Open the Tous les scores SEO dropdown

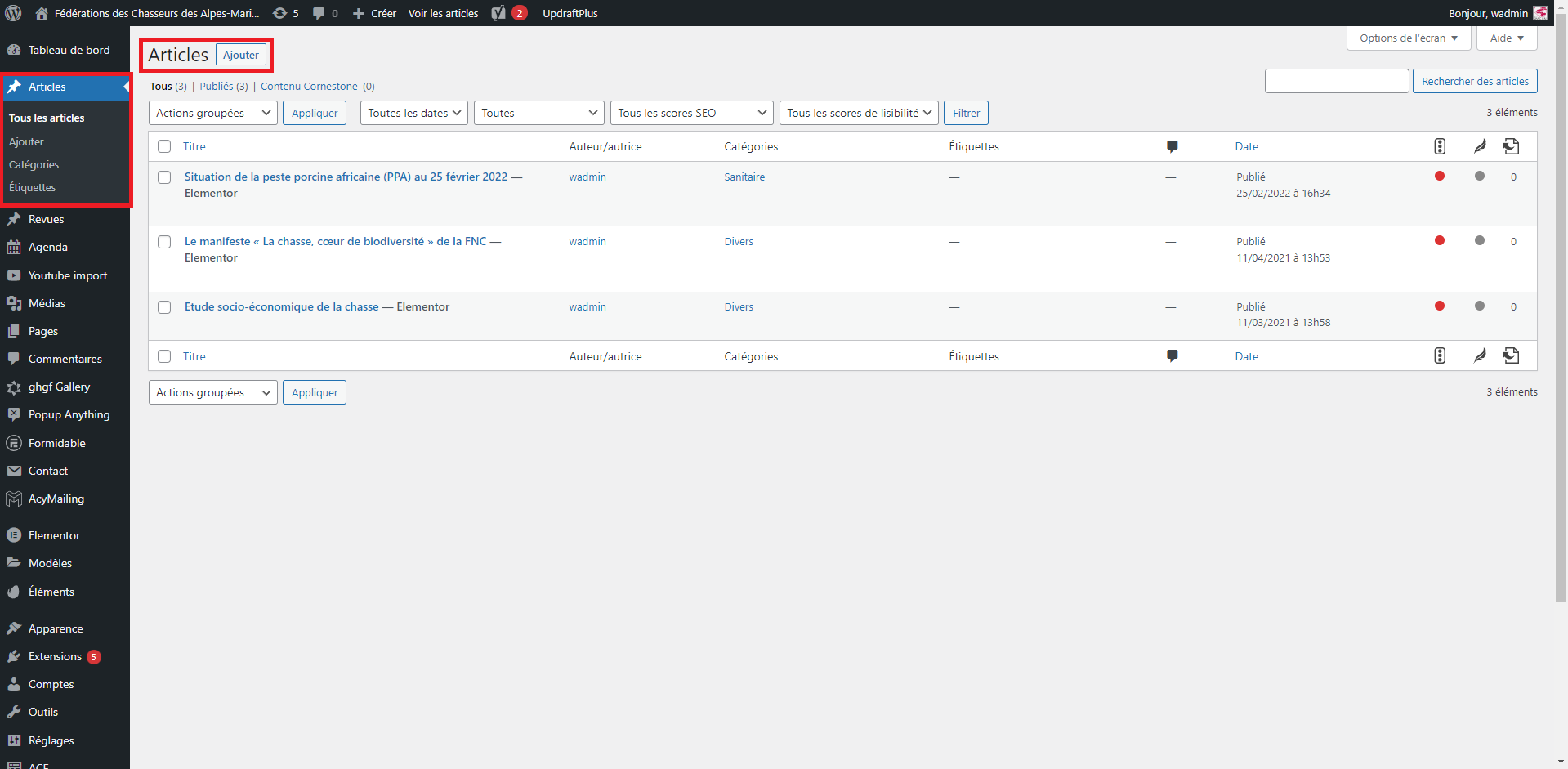tap(691, 112)
